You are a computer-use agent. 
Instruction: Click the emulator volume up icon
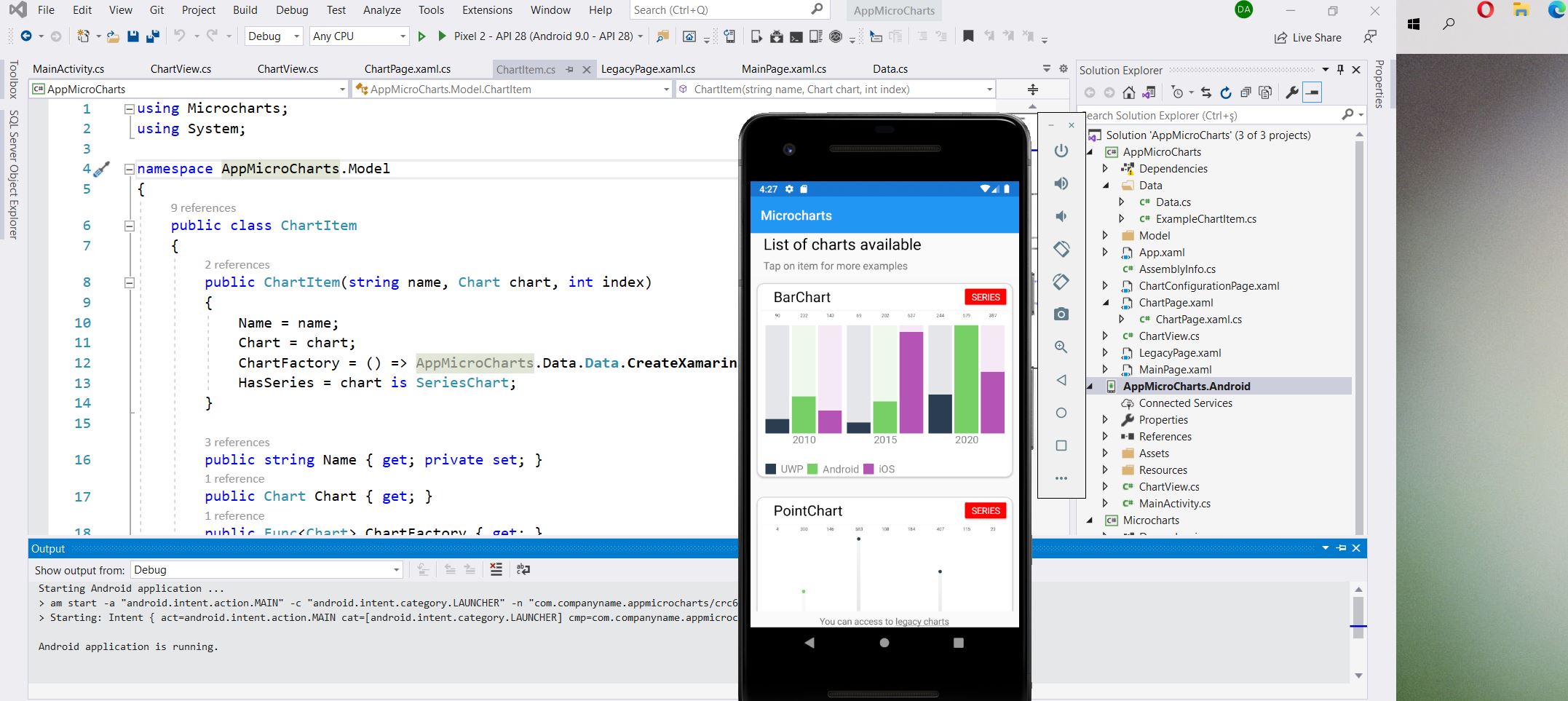pos(1061,183)
